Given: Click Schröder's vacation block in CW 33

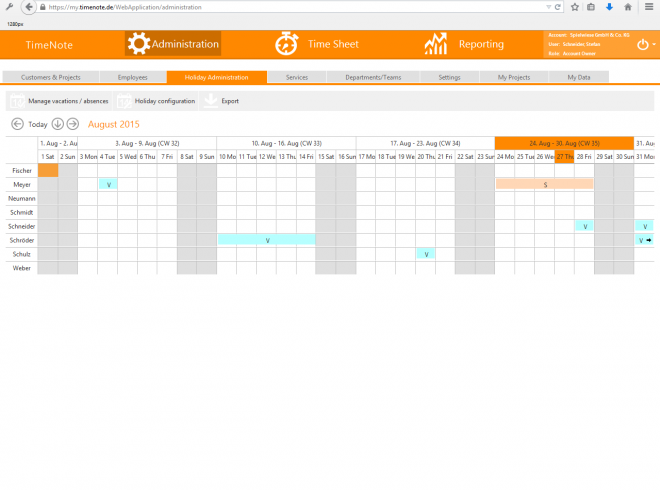Looking at the screenshot, I should tap(267, 240).
